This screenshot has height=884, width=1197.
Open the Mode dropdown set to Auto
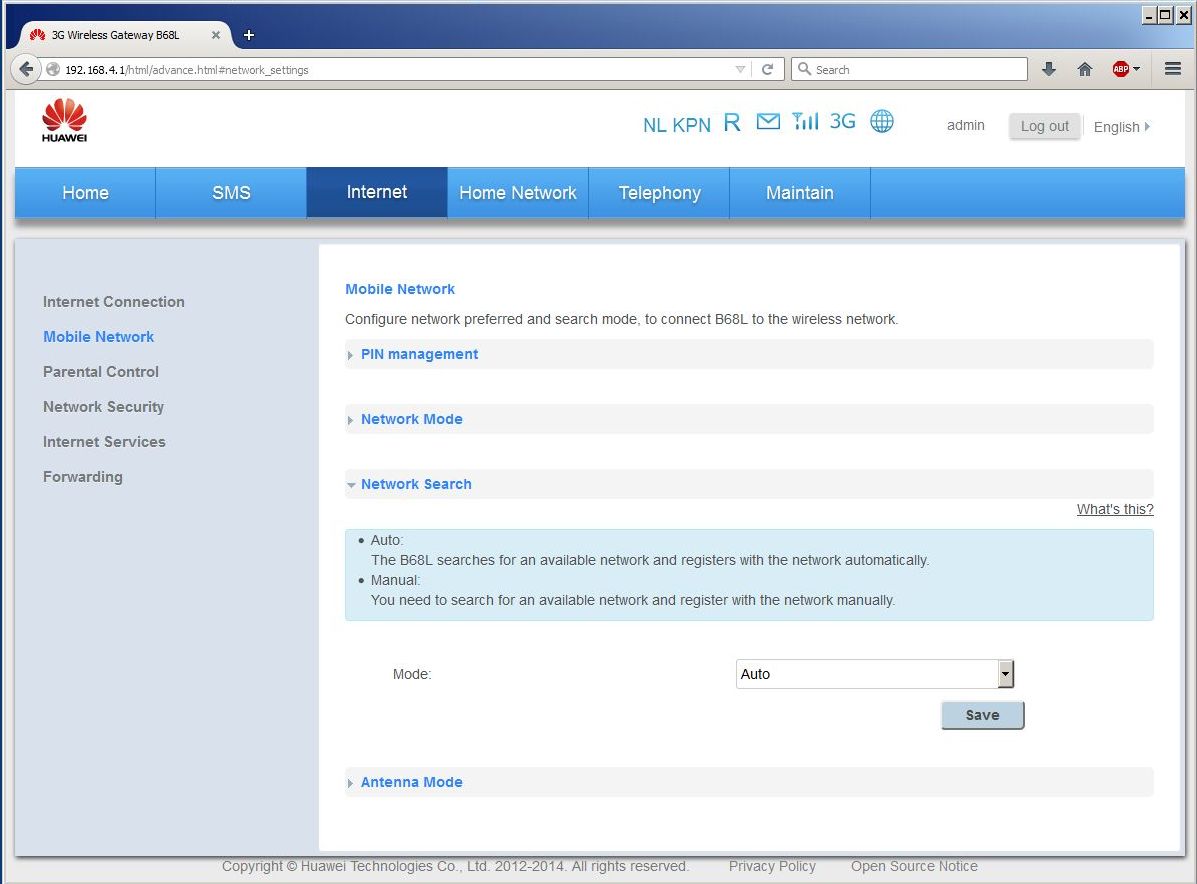pyautogui.click(x=875, y=674)
